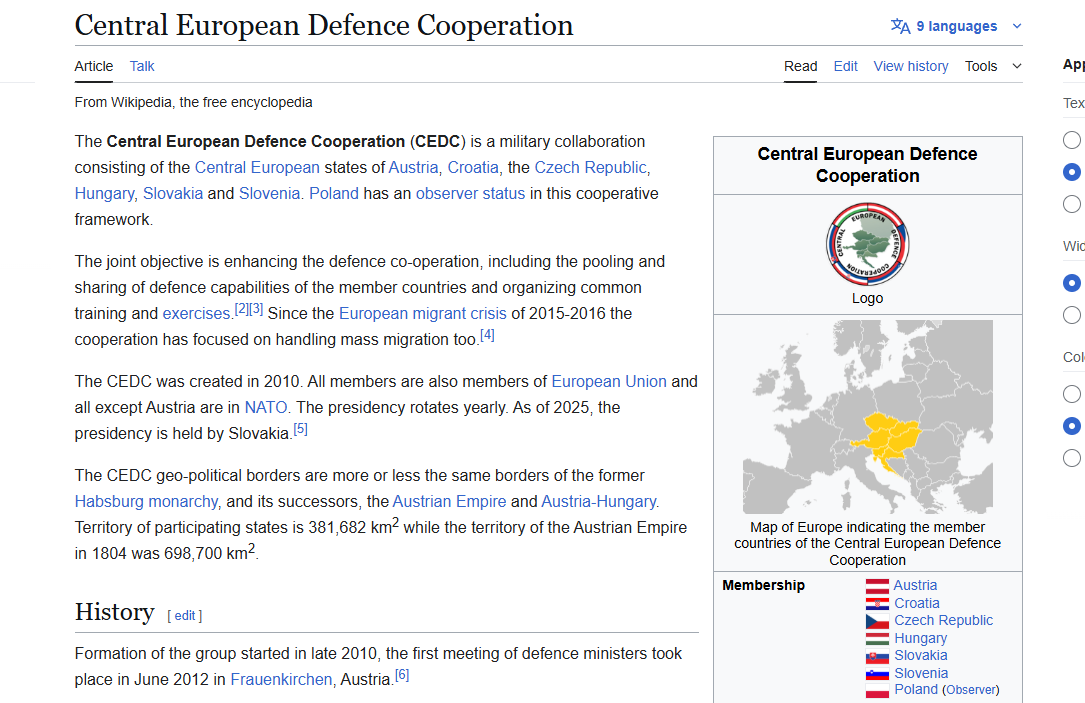Screen dimensions: 1085x703
Task: Open the Habsburg monarchy link
Action: (x=146, y=502)
